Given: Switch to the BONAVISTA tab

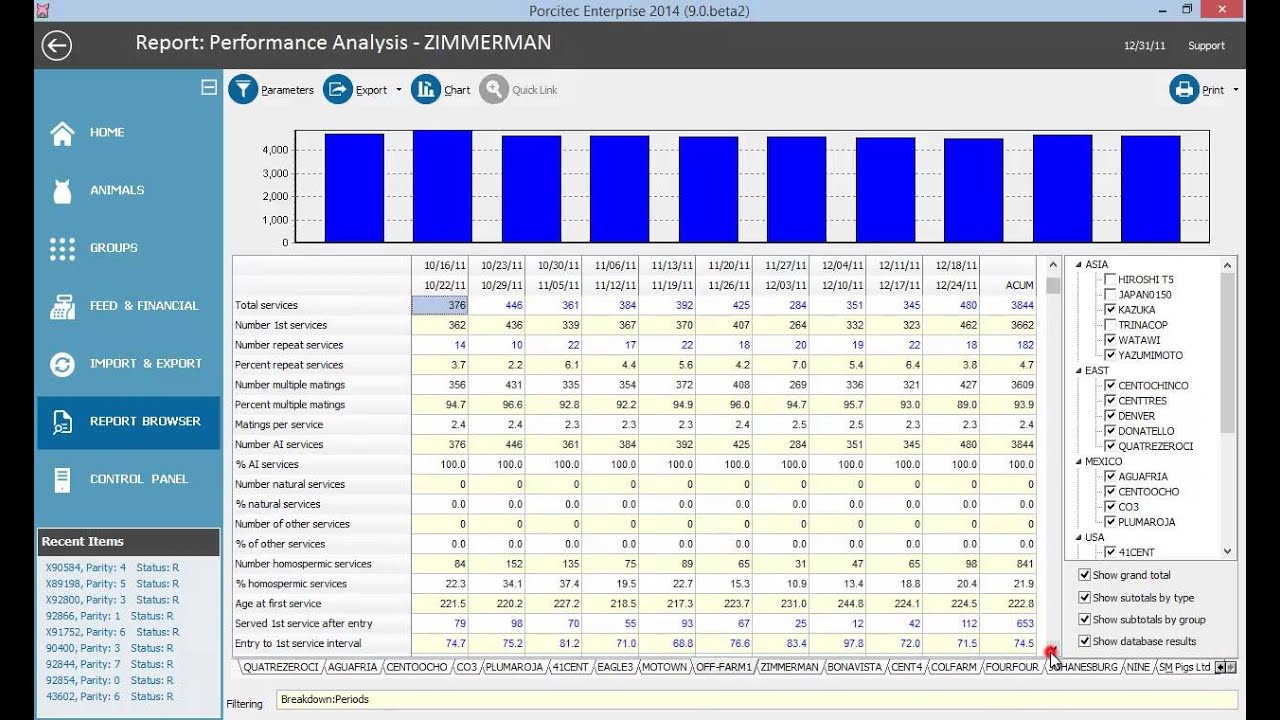Looking at the screenshot, I should 854,667.
